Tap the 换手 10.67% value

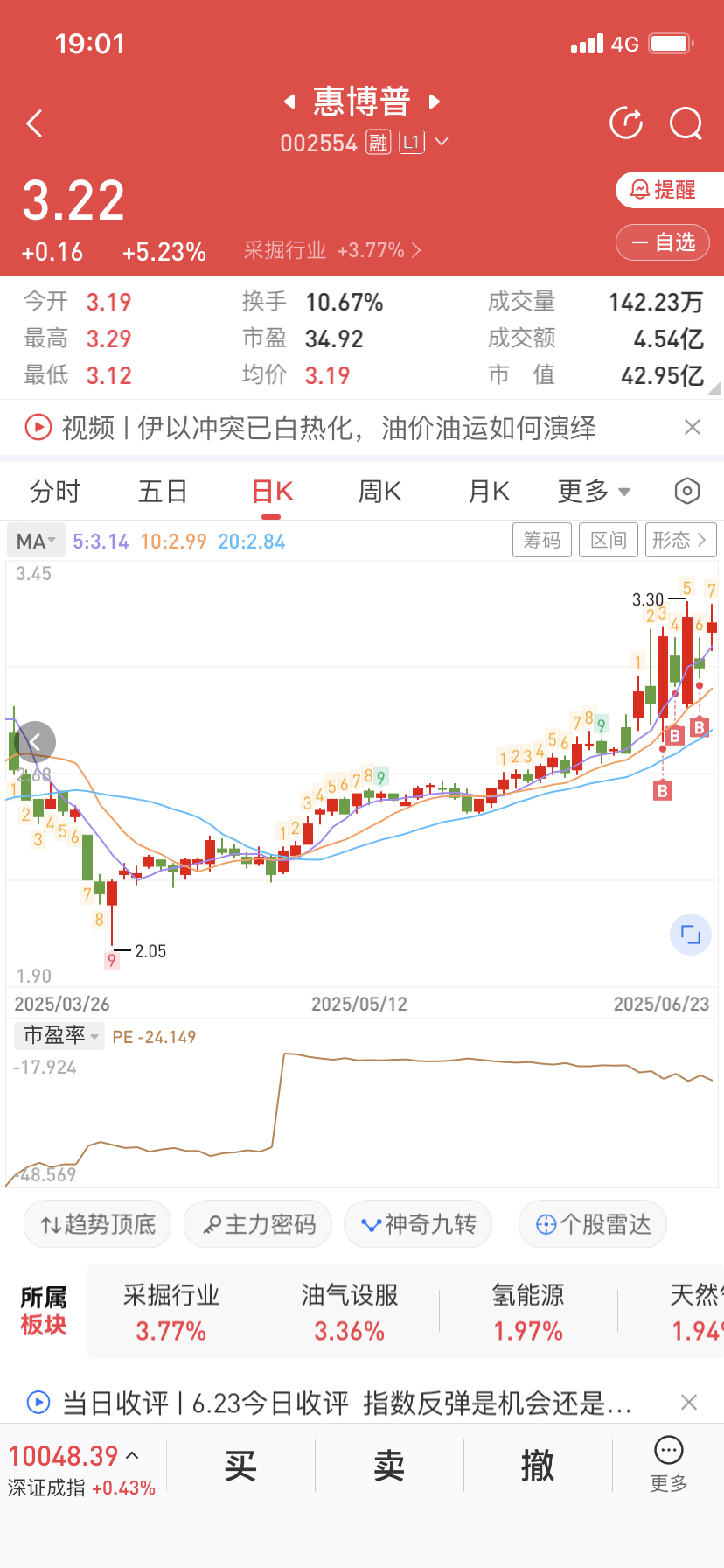click(345, 303)
